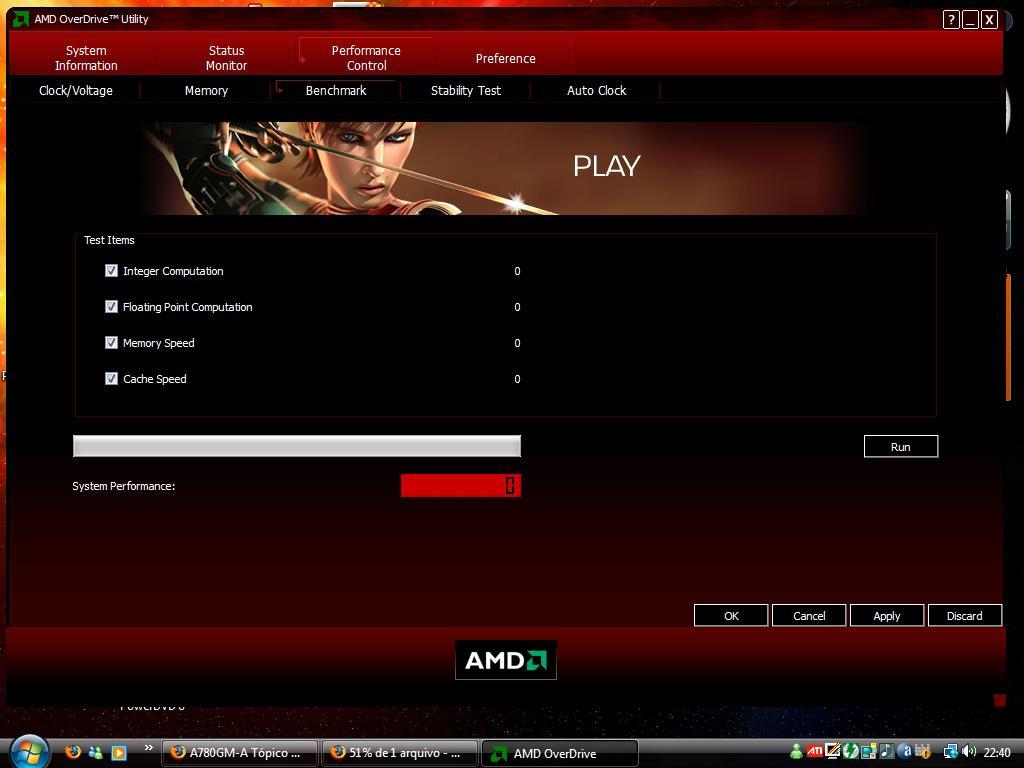Open the Status Monitor tab
Image resolution: width=1024 pixels, height=768 pixels.
[x=226, y=57]
